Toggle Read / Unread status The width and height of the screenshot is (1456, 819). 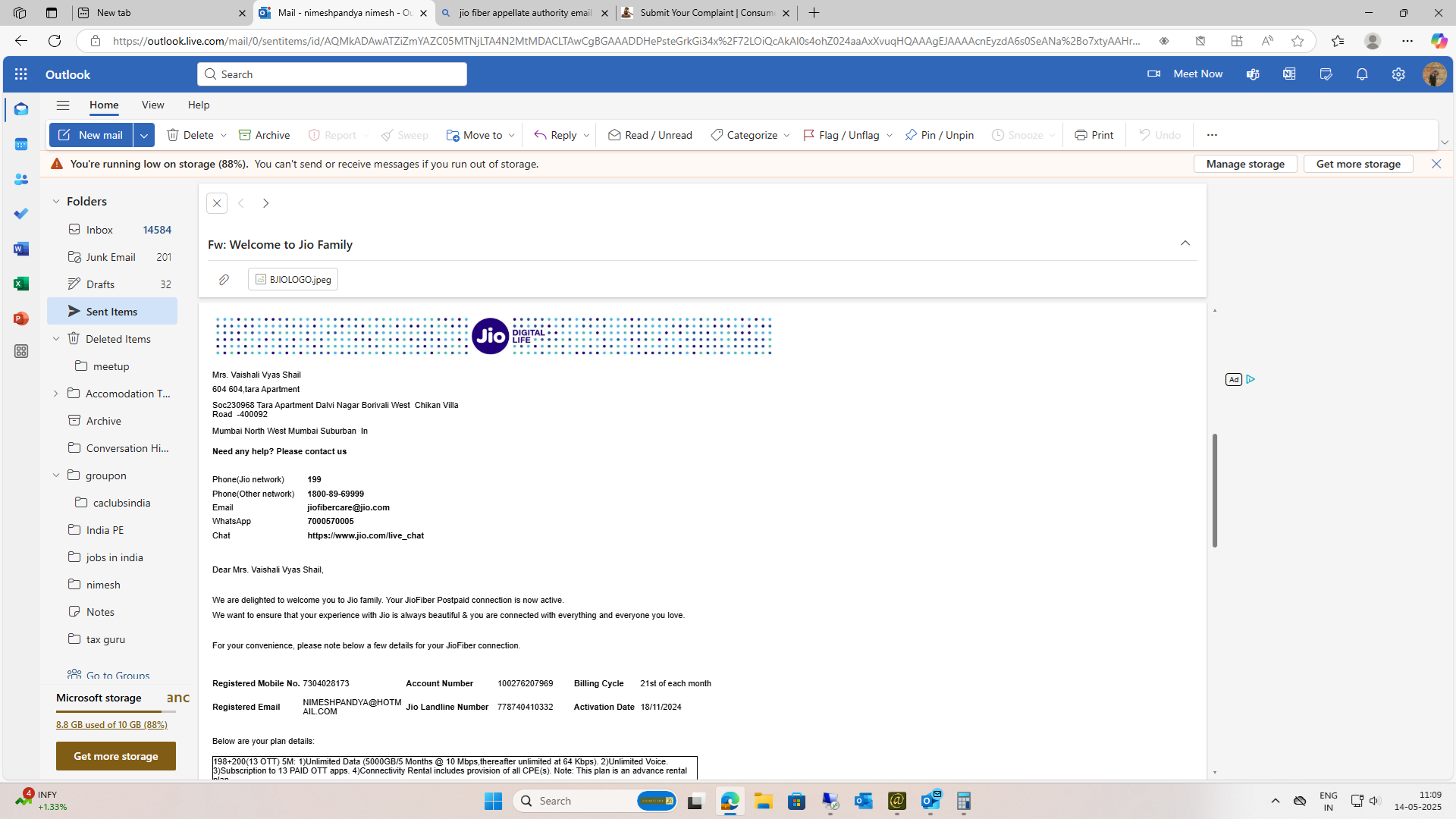(x=650, y=135)
